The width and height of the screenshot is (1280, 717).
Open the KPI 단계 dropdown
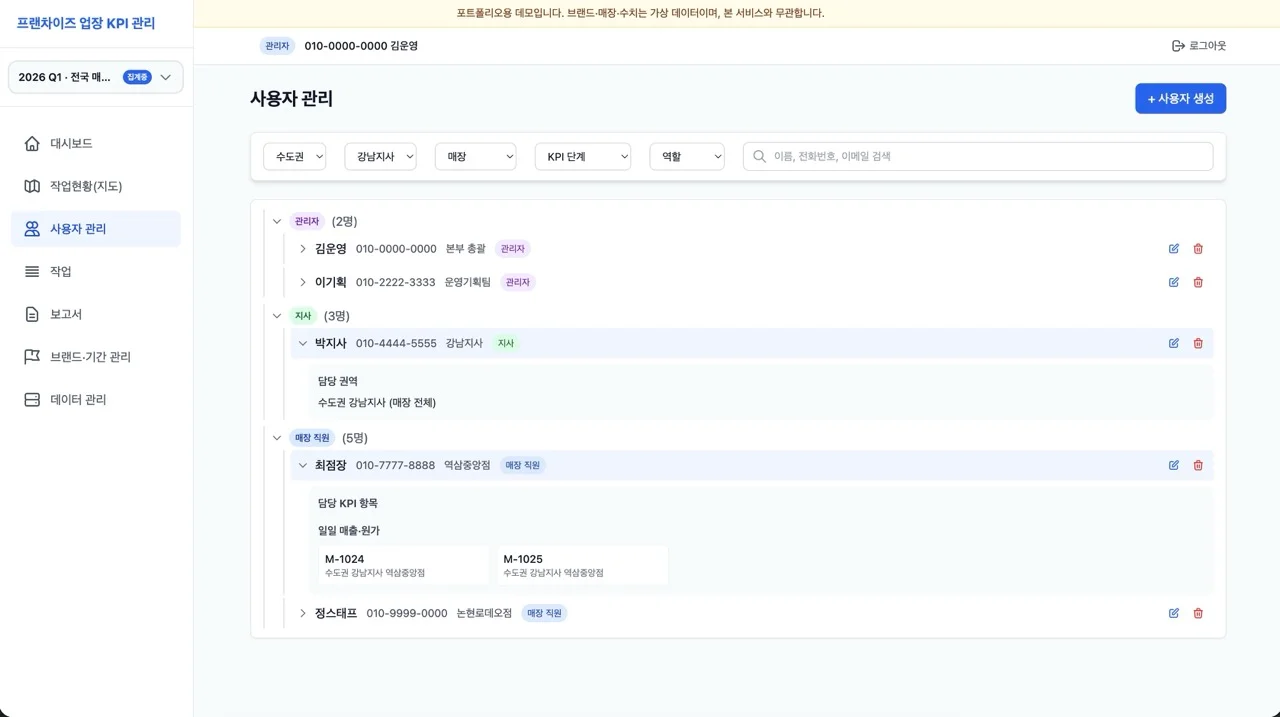pos(583,156)
